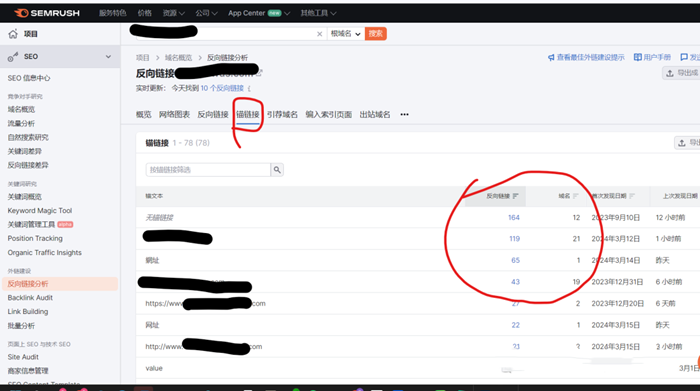700x391 pixels.
Task: Click 价格 in top navigation
Action: coord(144,13)
